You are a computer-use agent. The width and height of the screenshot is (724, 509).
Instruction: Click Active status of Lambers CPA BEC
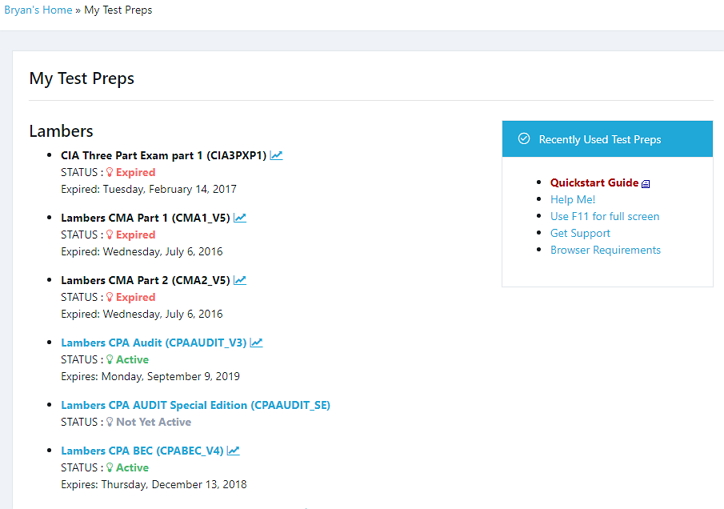[132, 467]
